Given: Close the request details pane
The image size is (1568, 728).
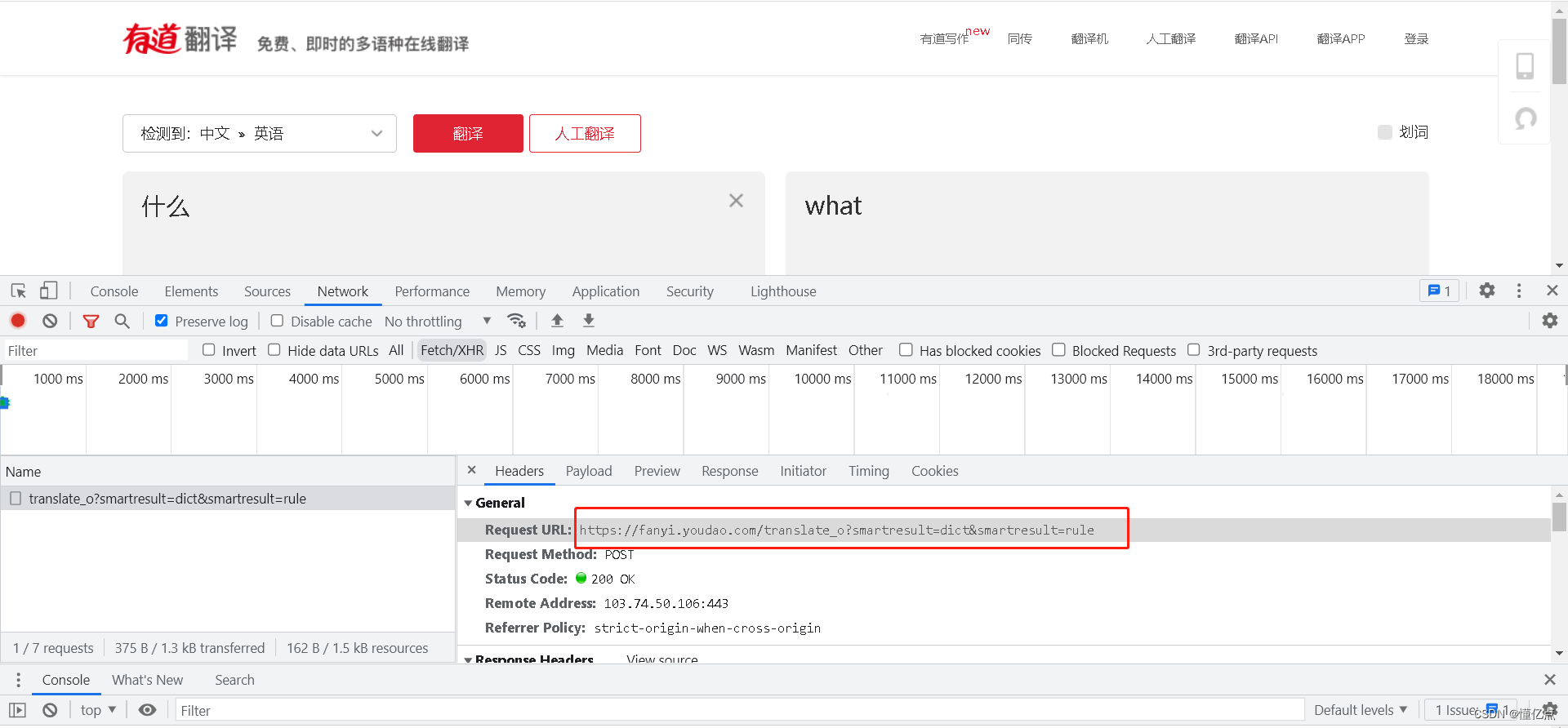Looking at the screenshot, I should point(471,470).
